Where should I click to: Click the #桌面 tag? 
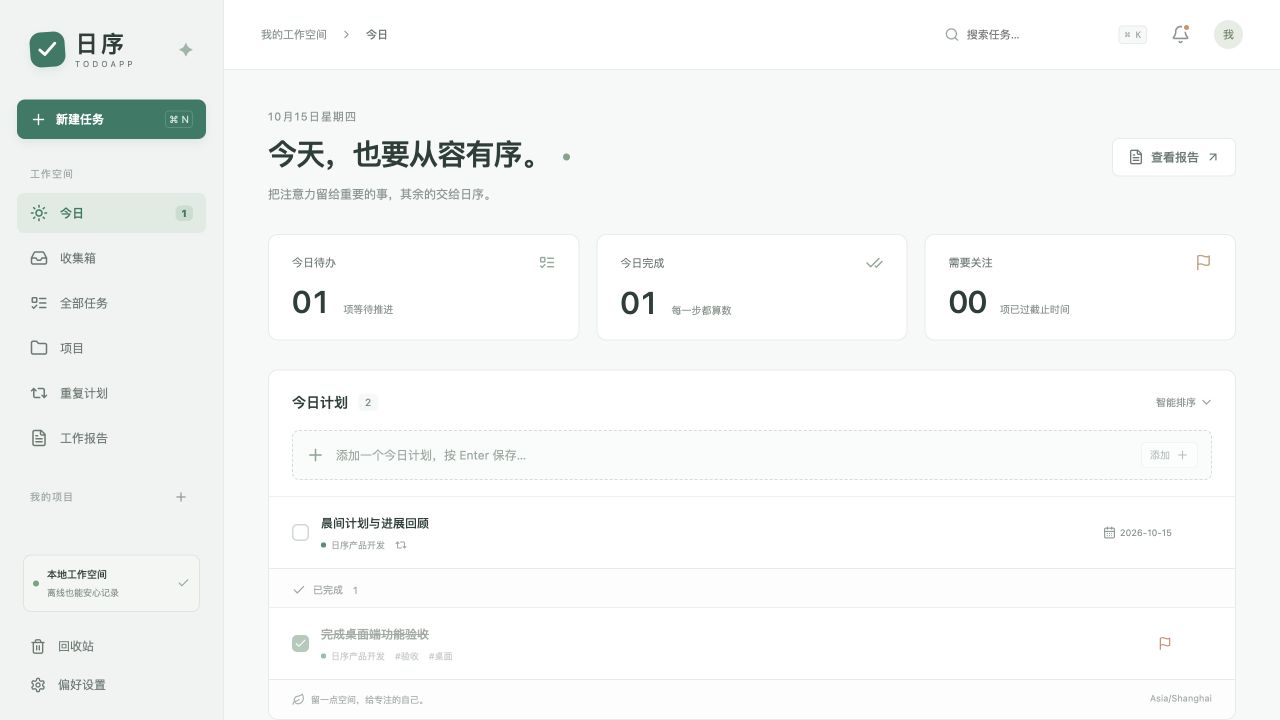coord(440,656)
